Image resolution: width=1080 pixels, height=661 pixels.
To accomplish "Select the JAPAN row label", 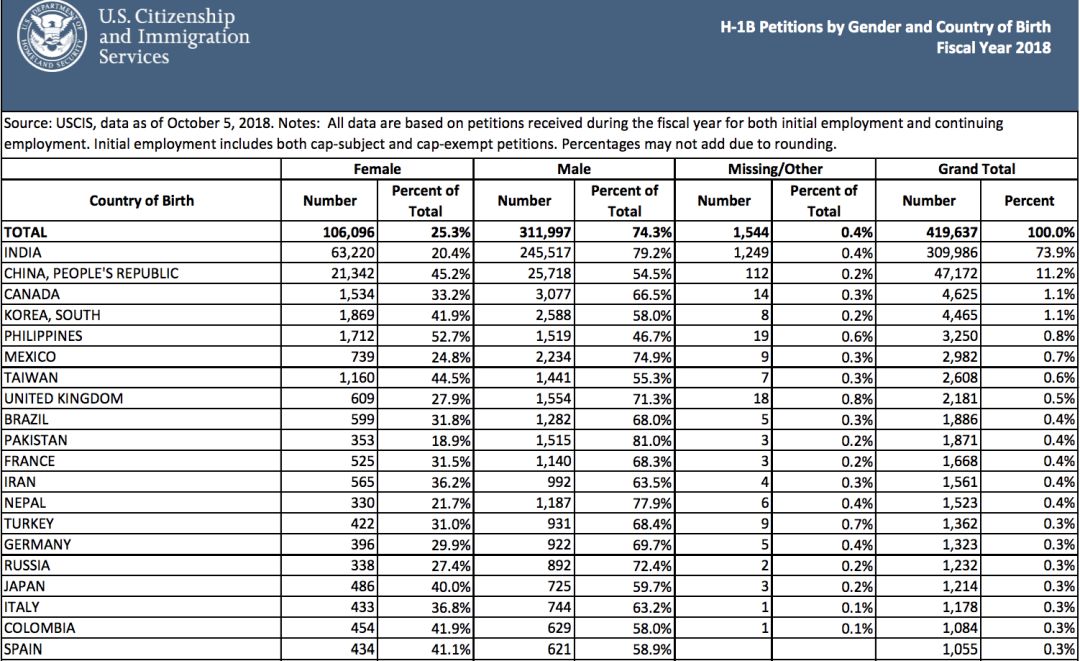I will pyautogui.click(x=24, y=586).
